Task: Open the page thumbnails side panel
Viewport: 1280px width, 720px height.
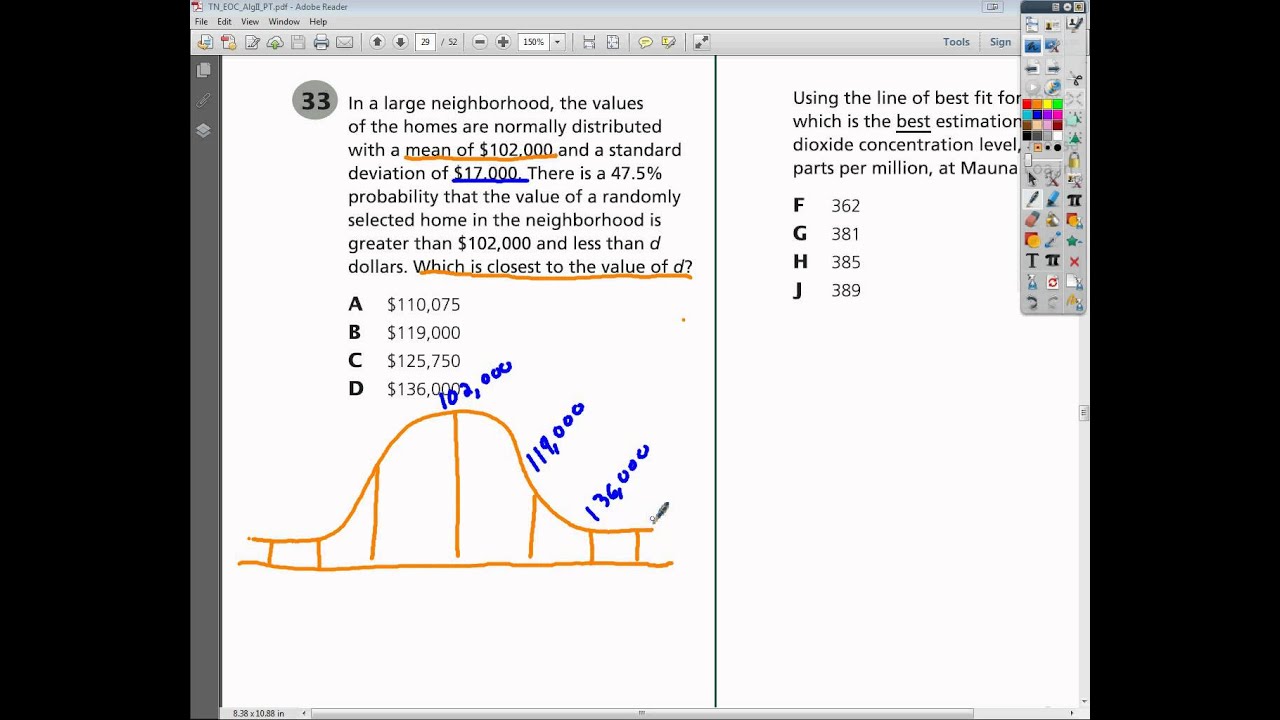Action: [203, 70]
